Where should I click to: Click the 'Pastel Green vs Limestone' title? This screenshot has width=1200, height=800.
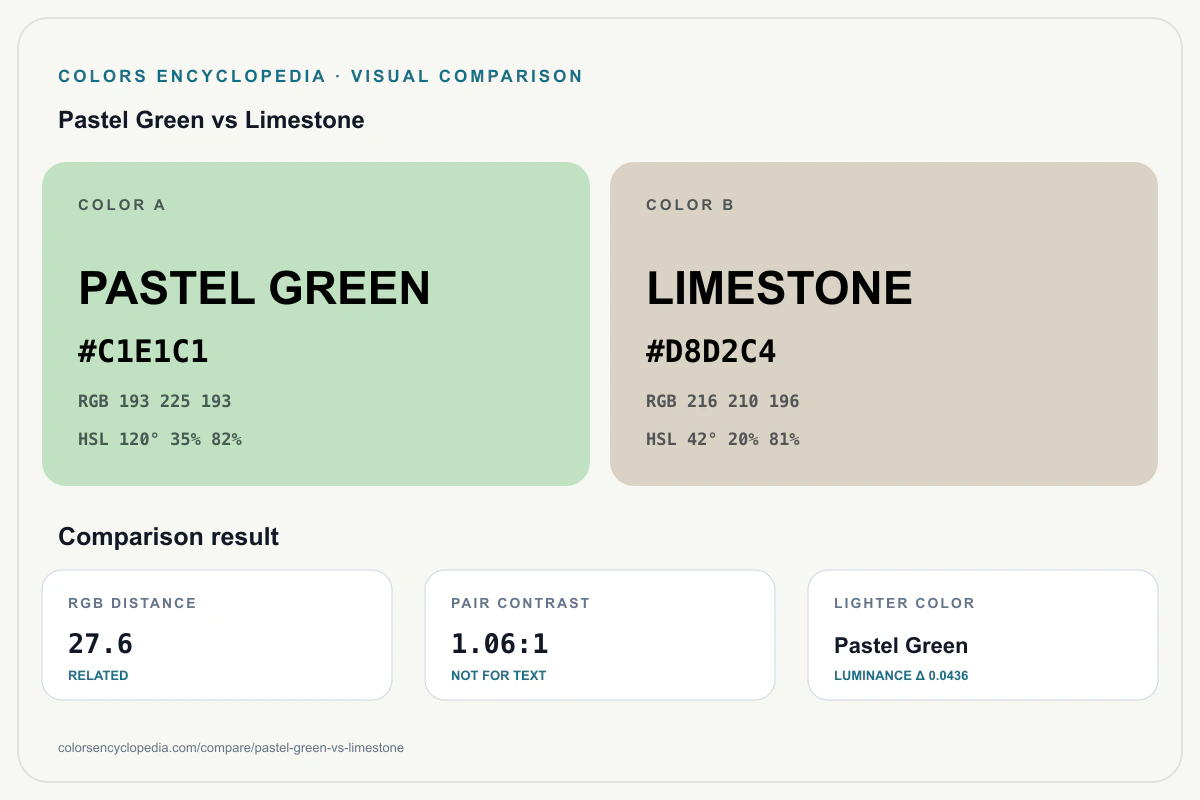coord(211,121)
